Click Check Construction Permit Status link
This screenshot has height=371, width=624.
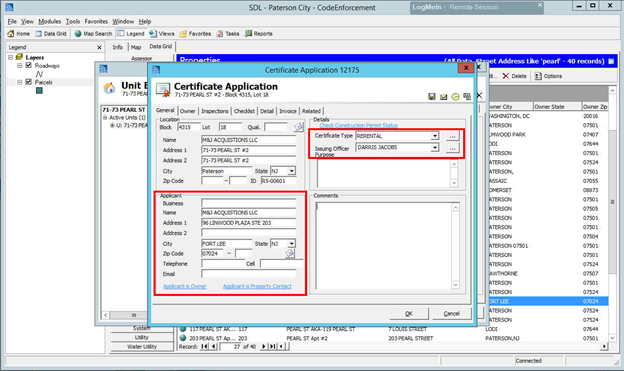point(359,125)
